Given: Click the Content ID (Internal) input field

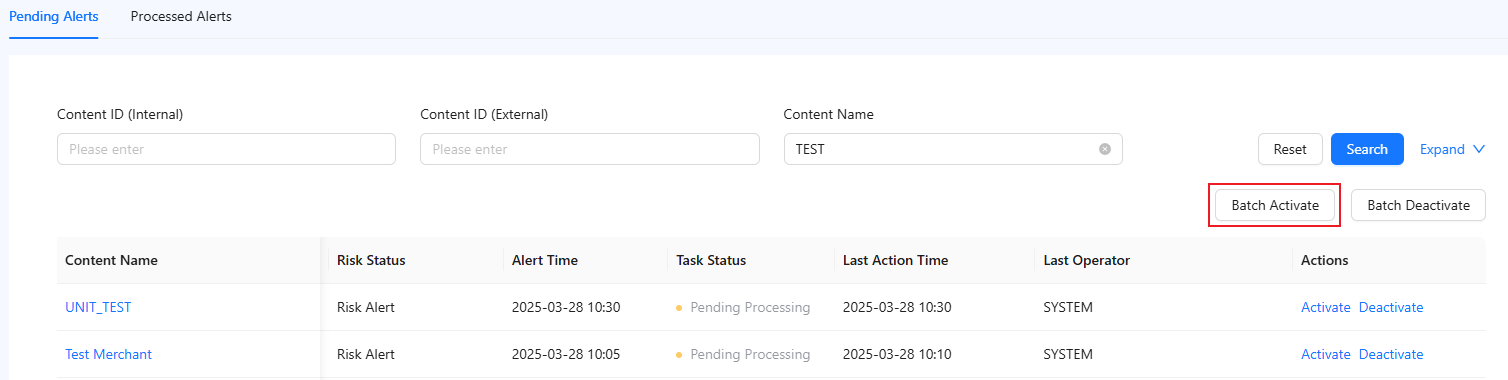Looking at the screenshot, I should click(226, 149).
